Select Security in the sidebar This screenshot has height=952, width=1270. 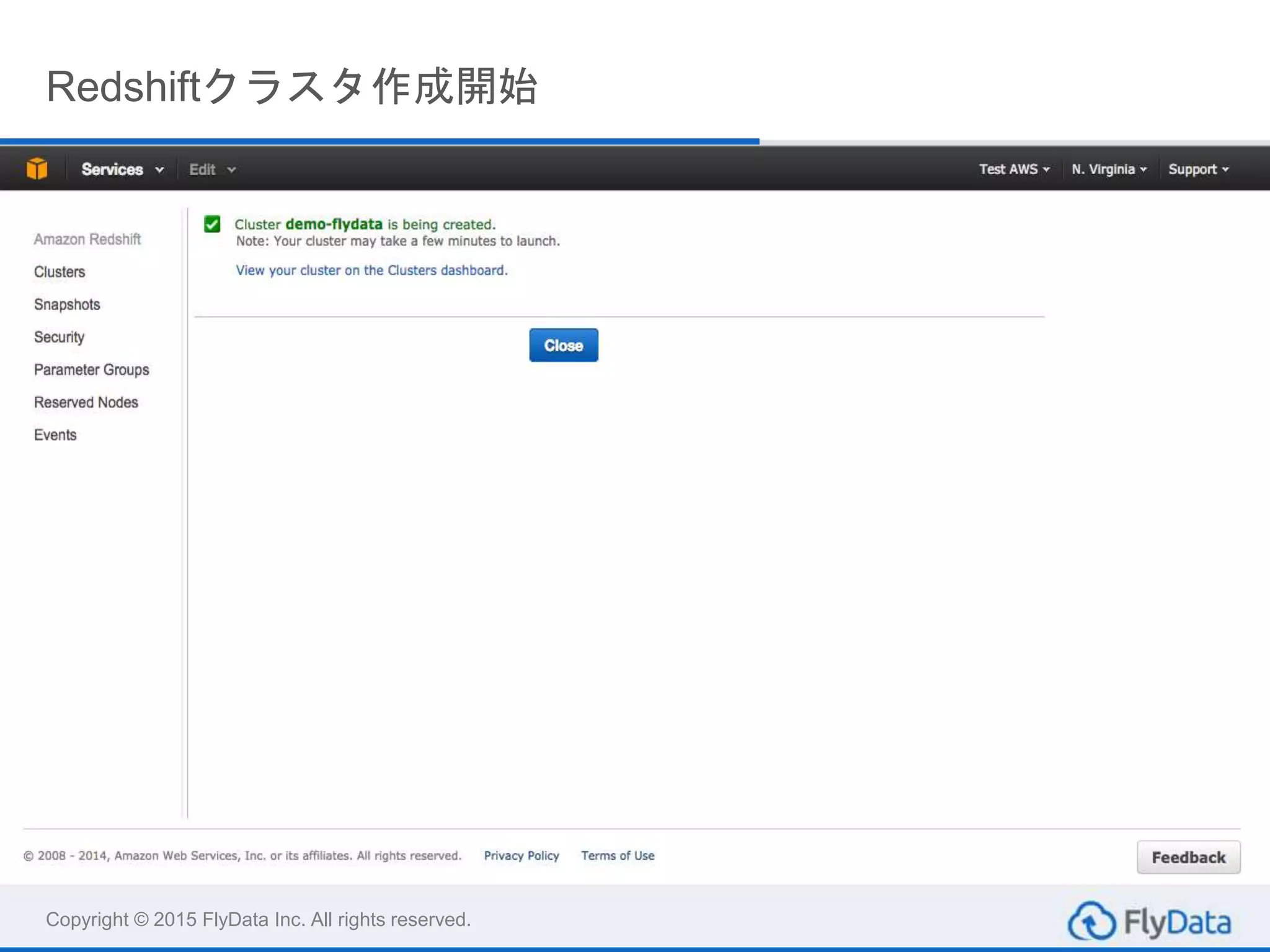coord(59,337)
